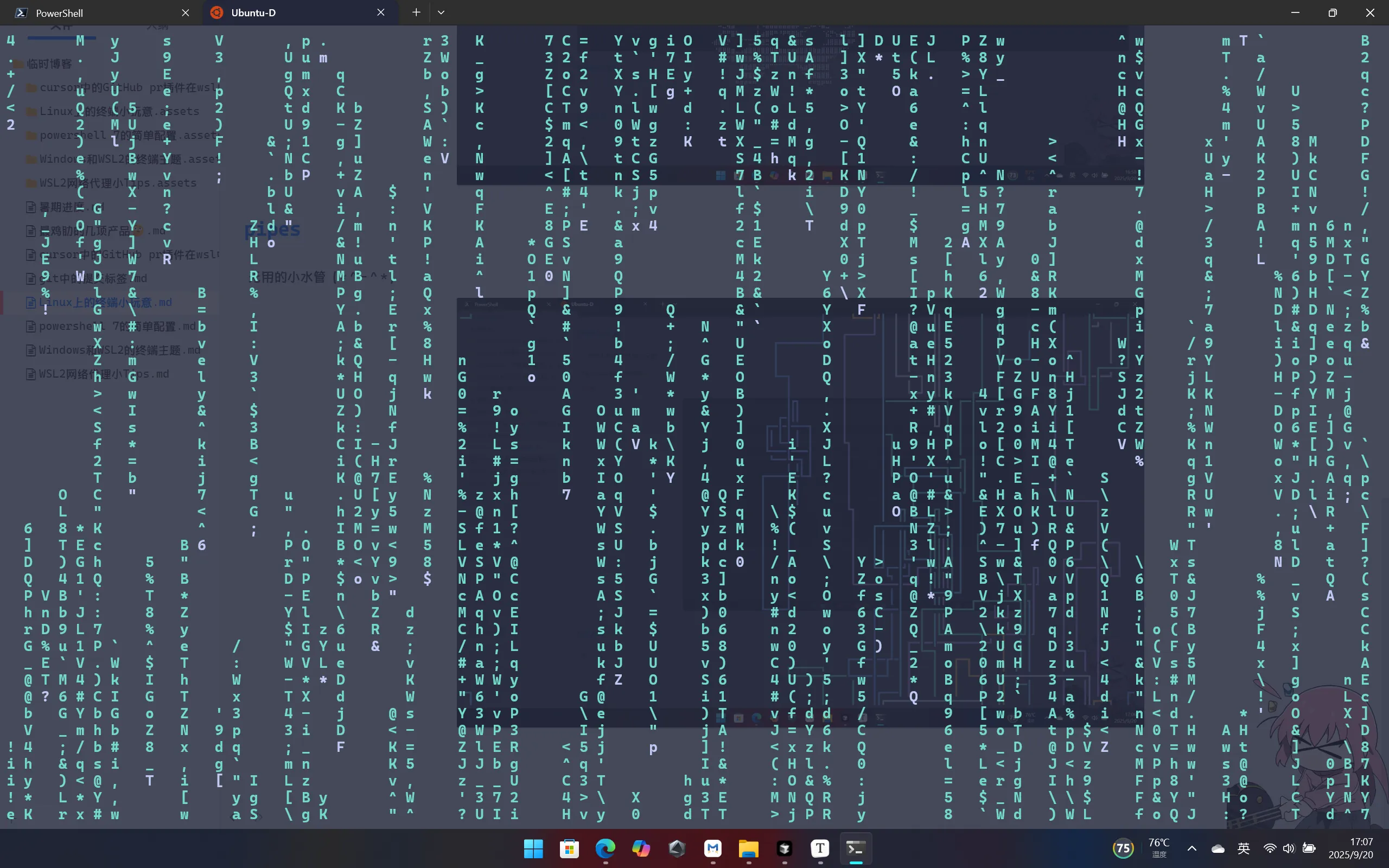Expand the new-tab profiles dropdown chevron
This screenshot has width=1389, height=868.
pos(441,12)
